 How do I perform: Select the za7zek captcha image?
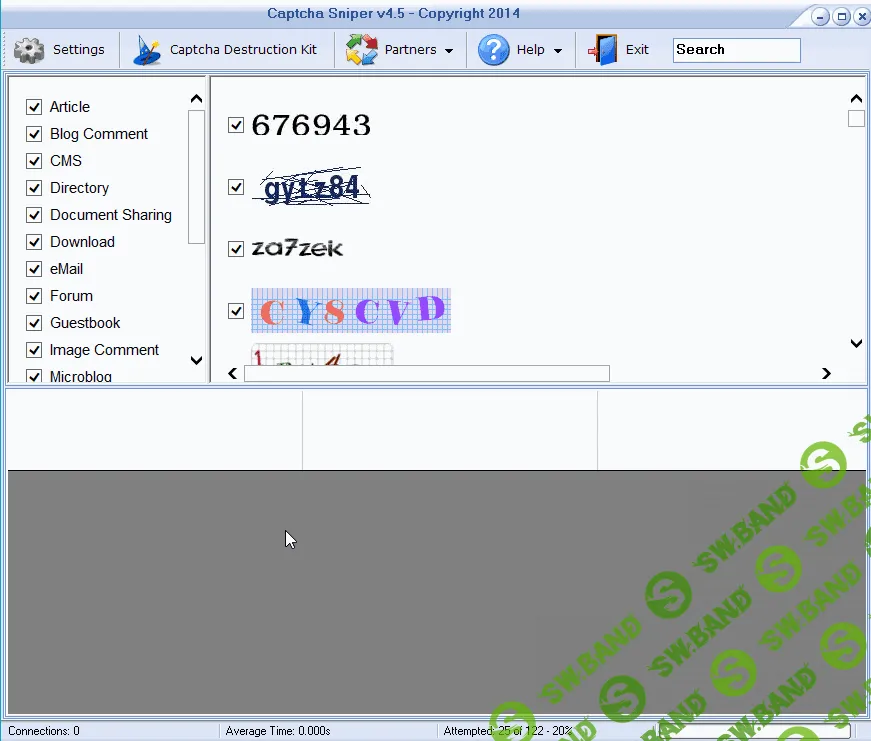pyautogui.click(x=236, y=249)
